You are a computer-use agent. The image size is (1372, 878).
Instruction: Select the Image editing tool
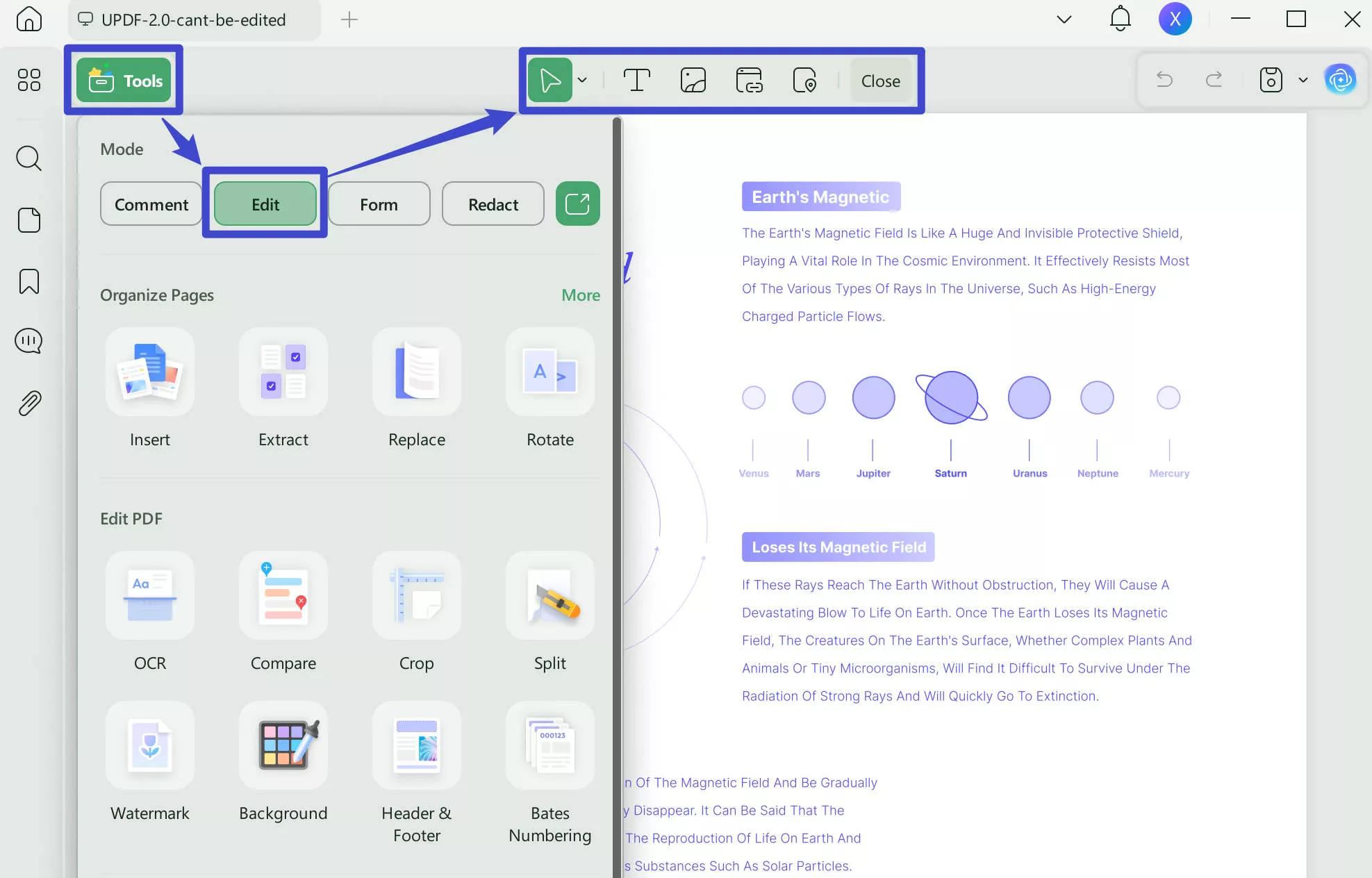[x=693, y=80]
